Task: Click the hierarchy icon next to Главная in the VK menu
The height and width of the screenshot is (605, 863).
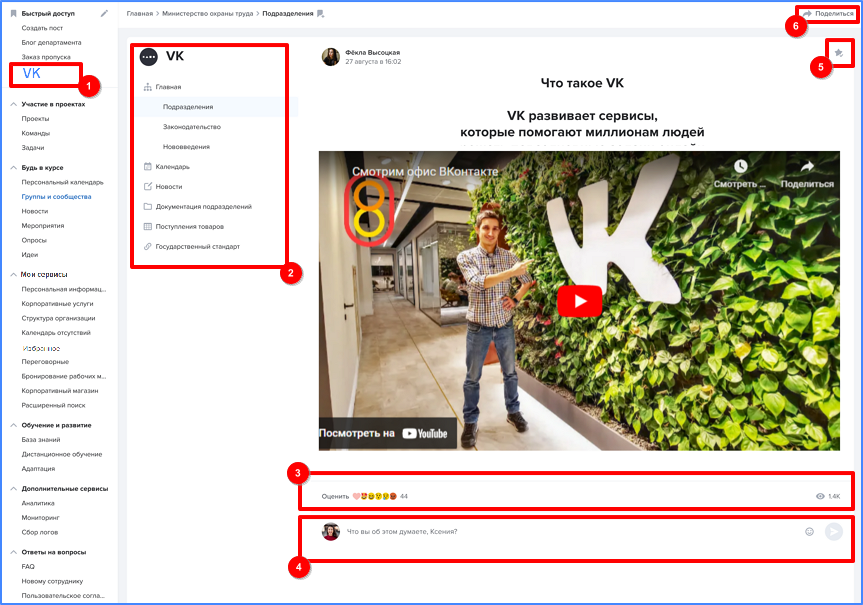Action: click(x=148, y=87)
